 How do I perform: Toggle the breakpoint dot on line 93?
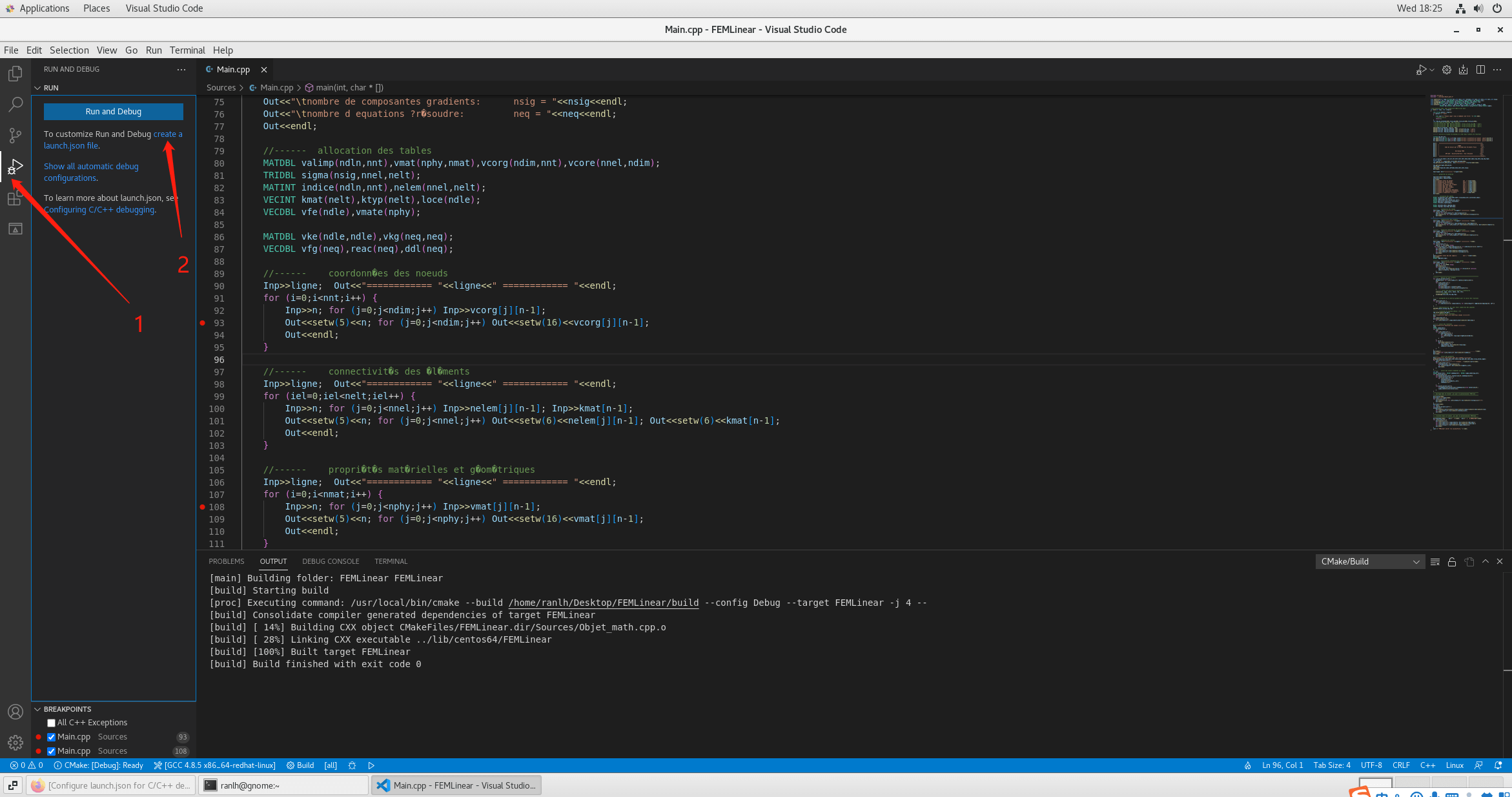[x=202, y=323]
